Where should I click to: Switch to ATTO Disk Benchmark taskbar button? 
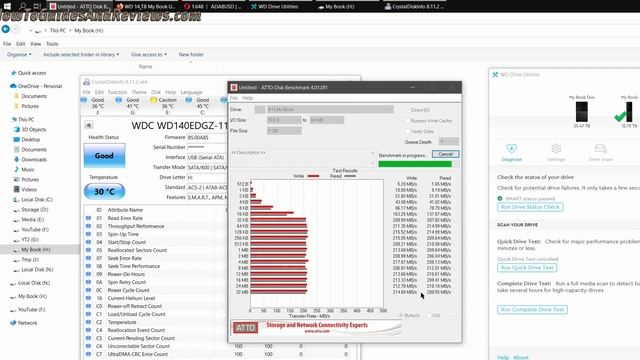(80, 7)
